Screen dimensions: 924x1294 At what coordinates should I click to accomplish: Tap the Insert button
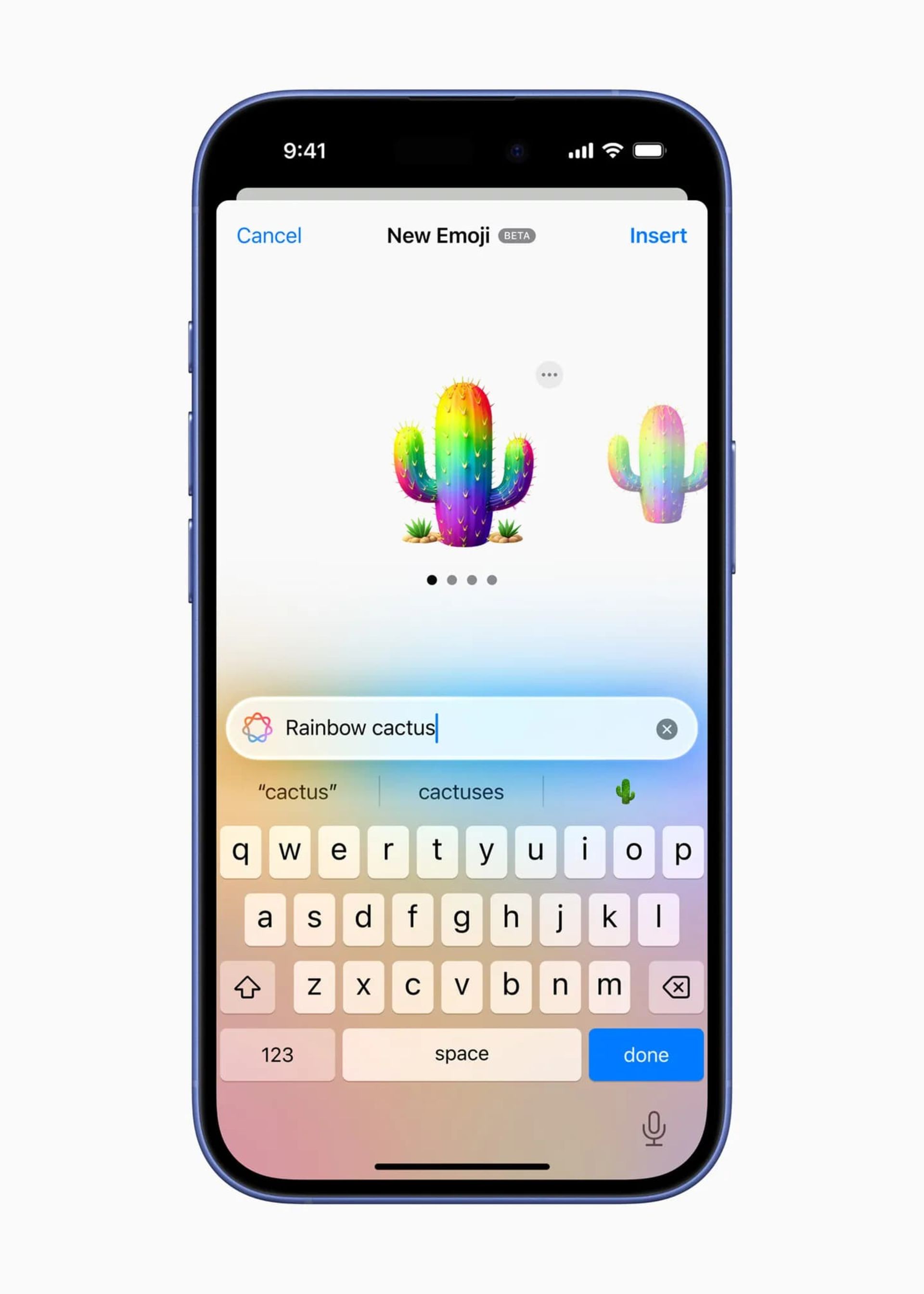pyautogui.click(x=658, y=235)
